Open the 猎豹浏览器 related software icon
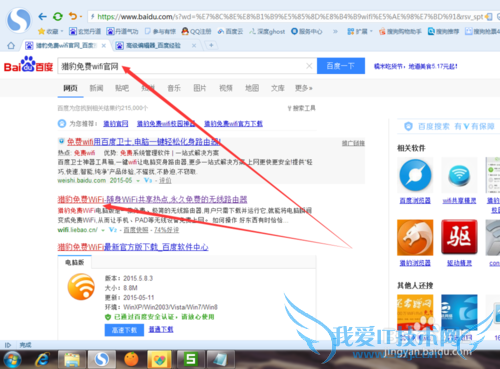This screenshot has width=500, height=369. 415,237
